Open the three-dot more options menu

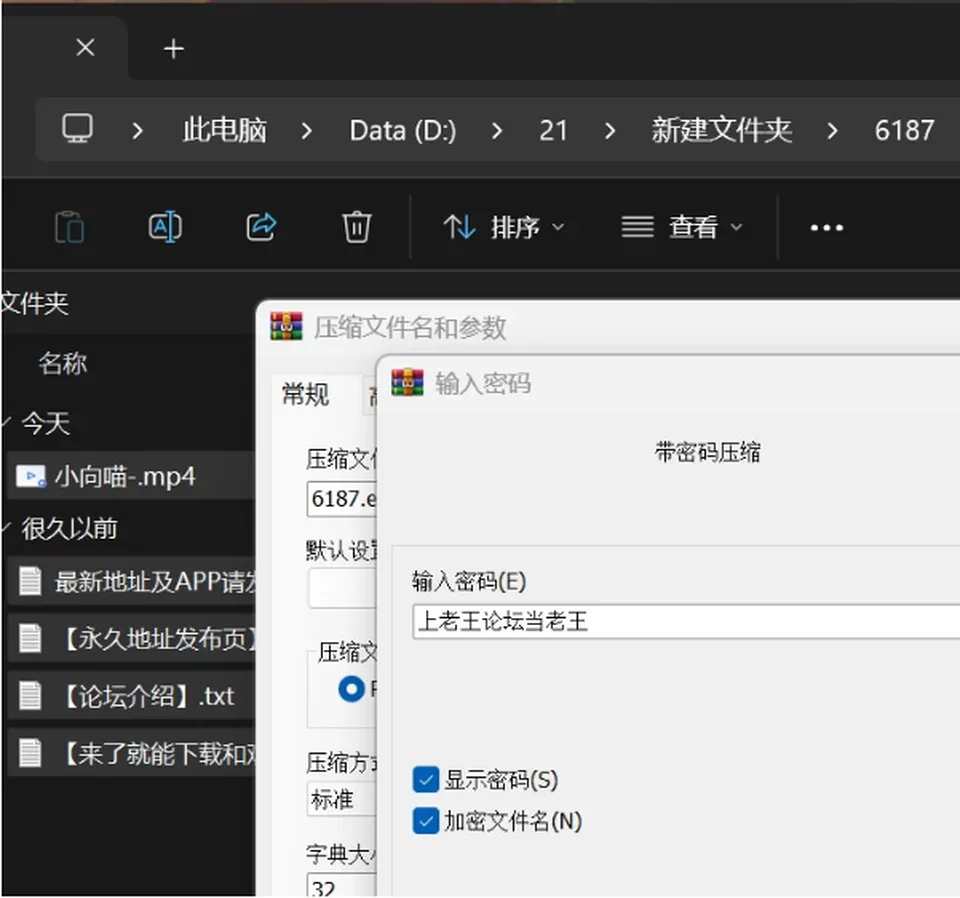pos(827,228)
